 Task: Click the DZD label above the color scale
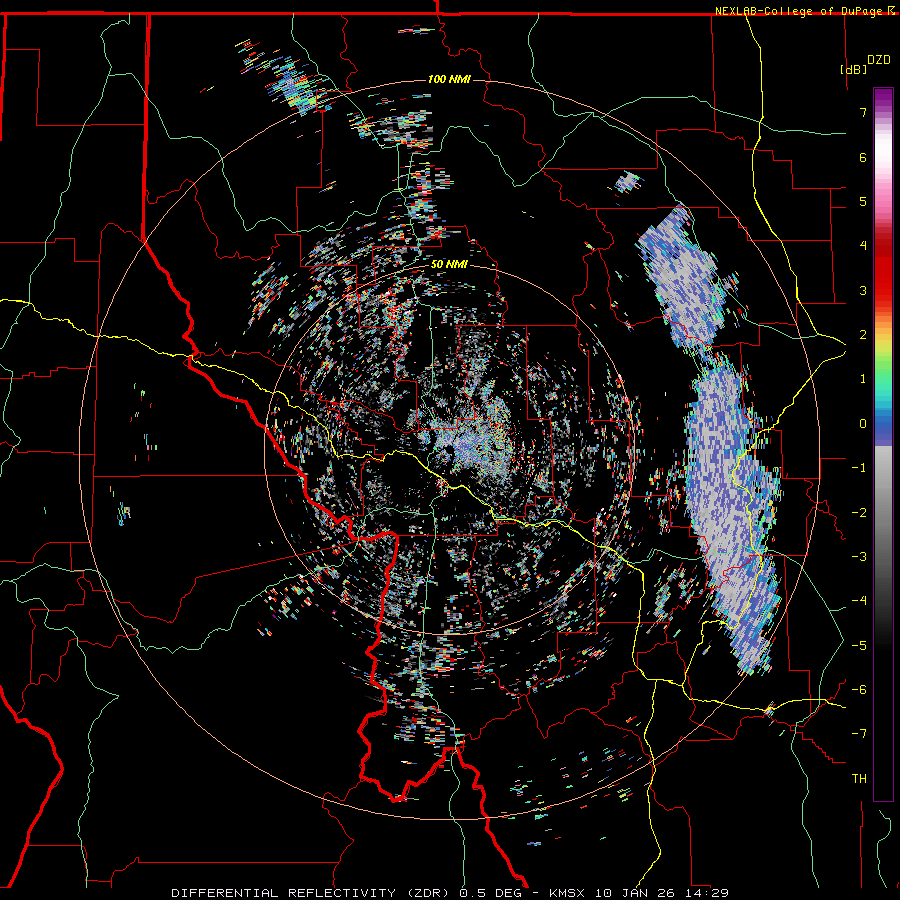(878, 60)
